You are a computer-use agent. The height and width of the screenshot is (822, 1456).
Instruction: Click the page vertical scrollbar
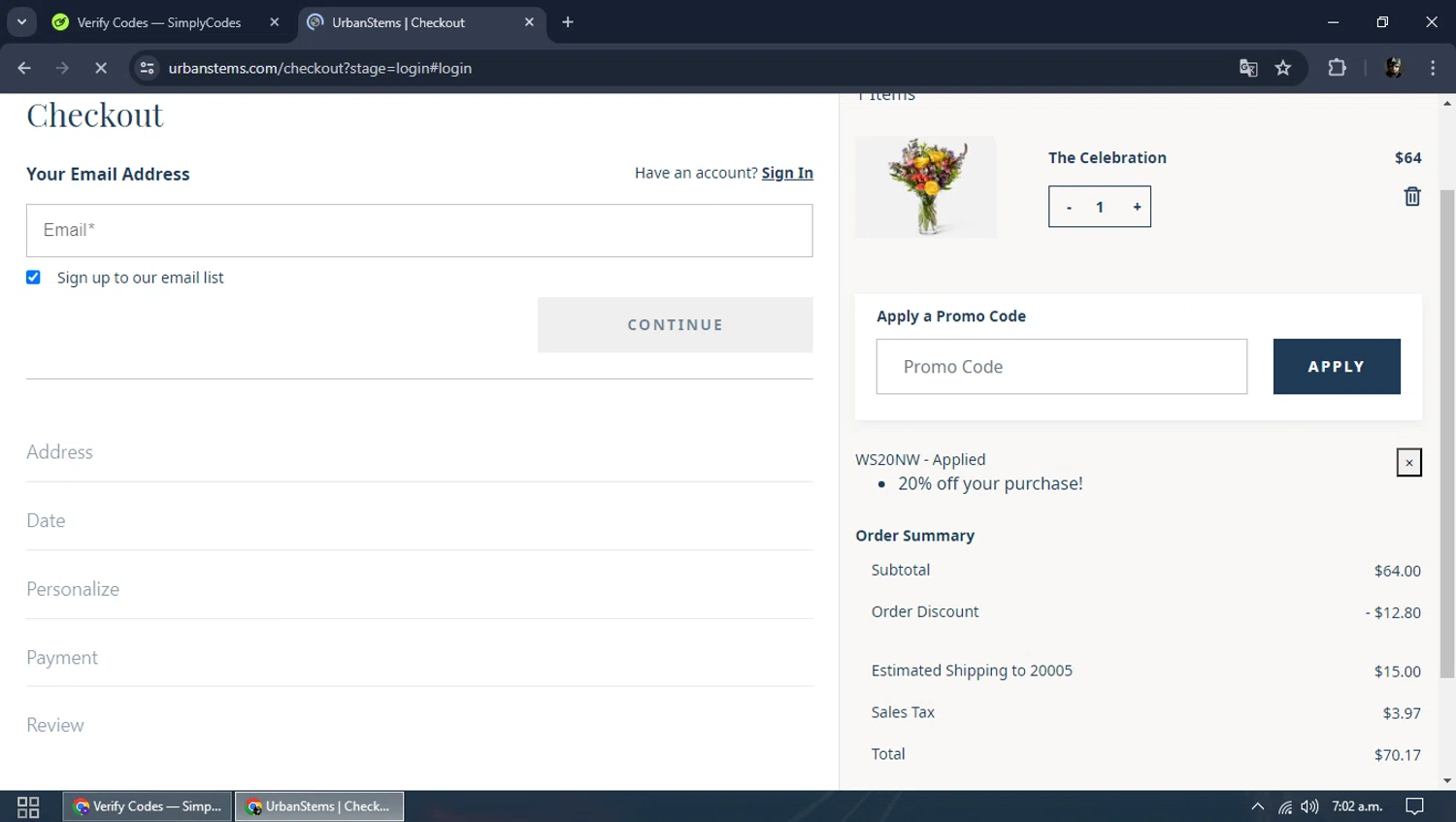(x=1447, y=433)
